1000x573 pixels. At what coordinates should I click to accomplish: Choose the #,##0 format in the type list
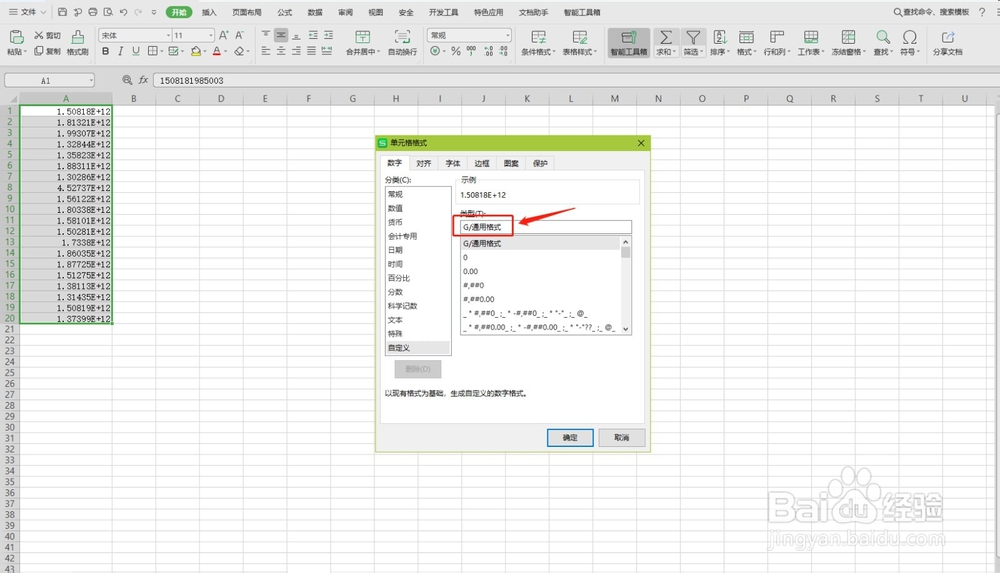click(x=540, y=285)
